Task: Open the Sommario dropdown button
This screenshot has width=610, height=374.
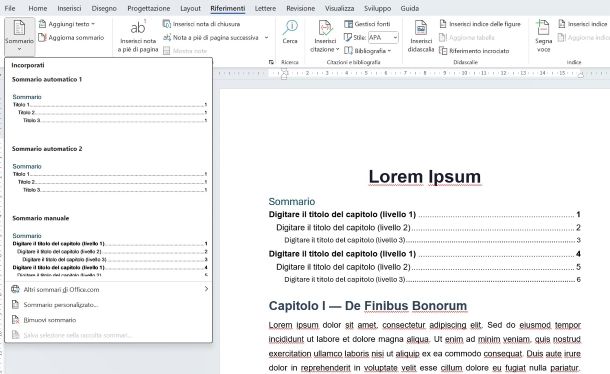Action: click(19, 37)
